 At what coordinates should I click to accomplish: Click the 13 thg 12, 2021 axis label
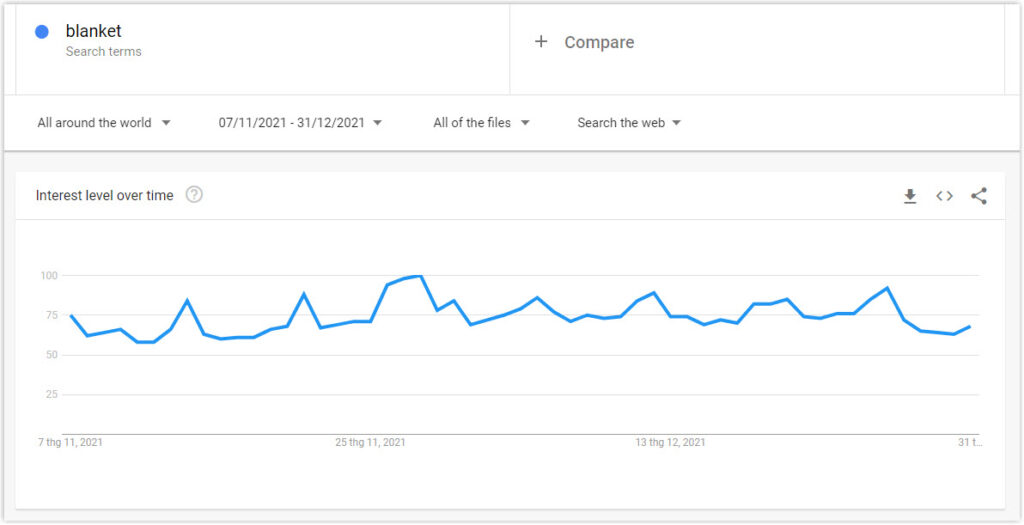(670, 443)
